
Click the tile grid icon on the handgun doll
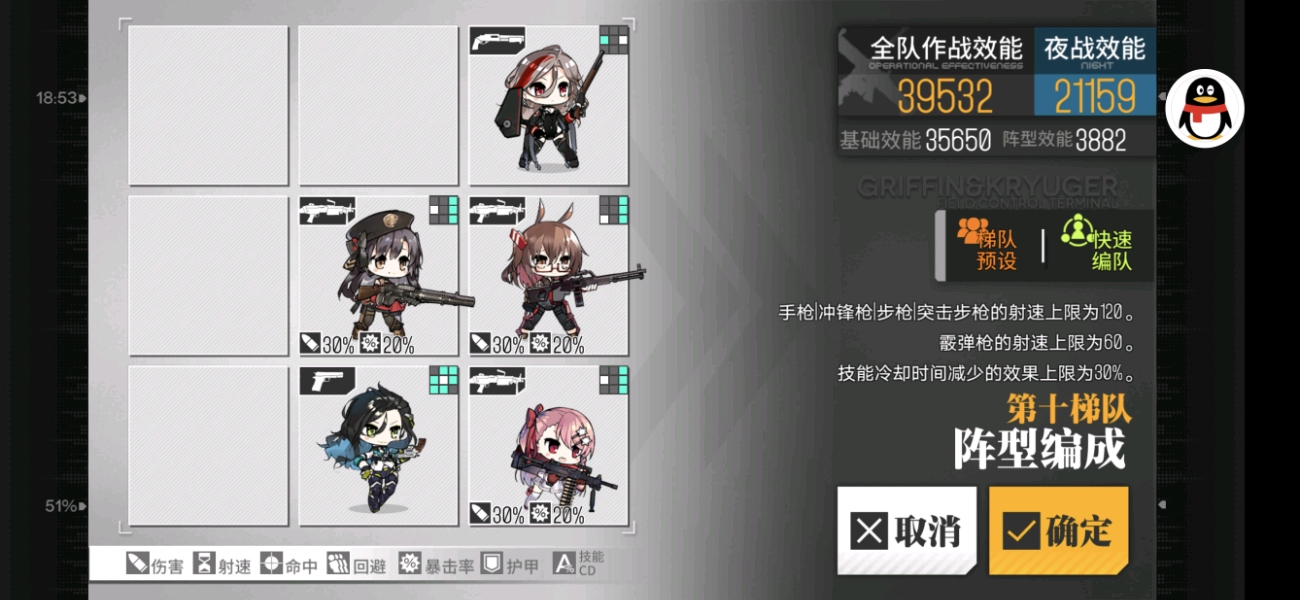click(x=443, y=381)
